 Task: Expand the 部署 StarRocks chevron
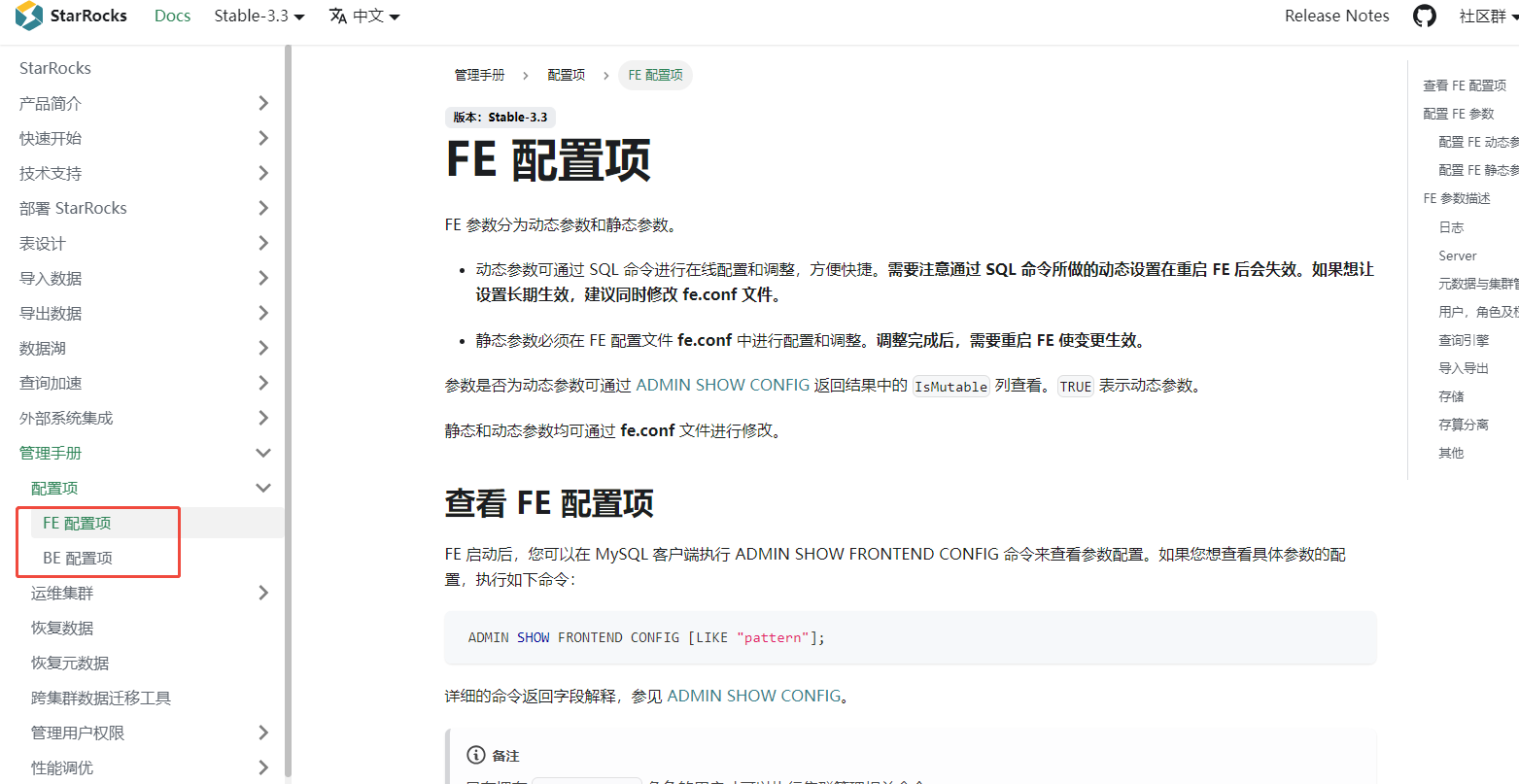pyautogui.click(x=263, y=208)
